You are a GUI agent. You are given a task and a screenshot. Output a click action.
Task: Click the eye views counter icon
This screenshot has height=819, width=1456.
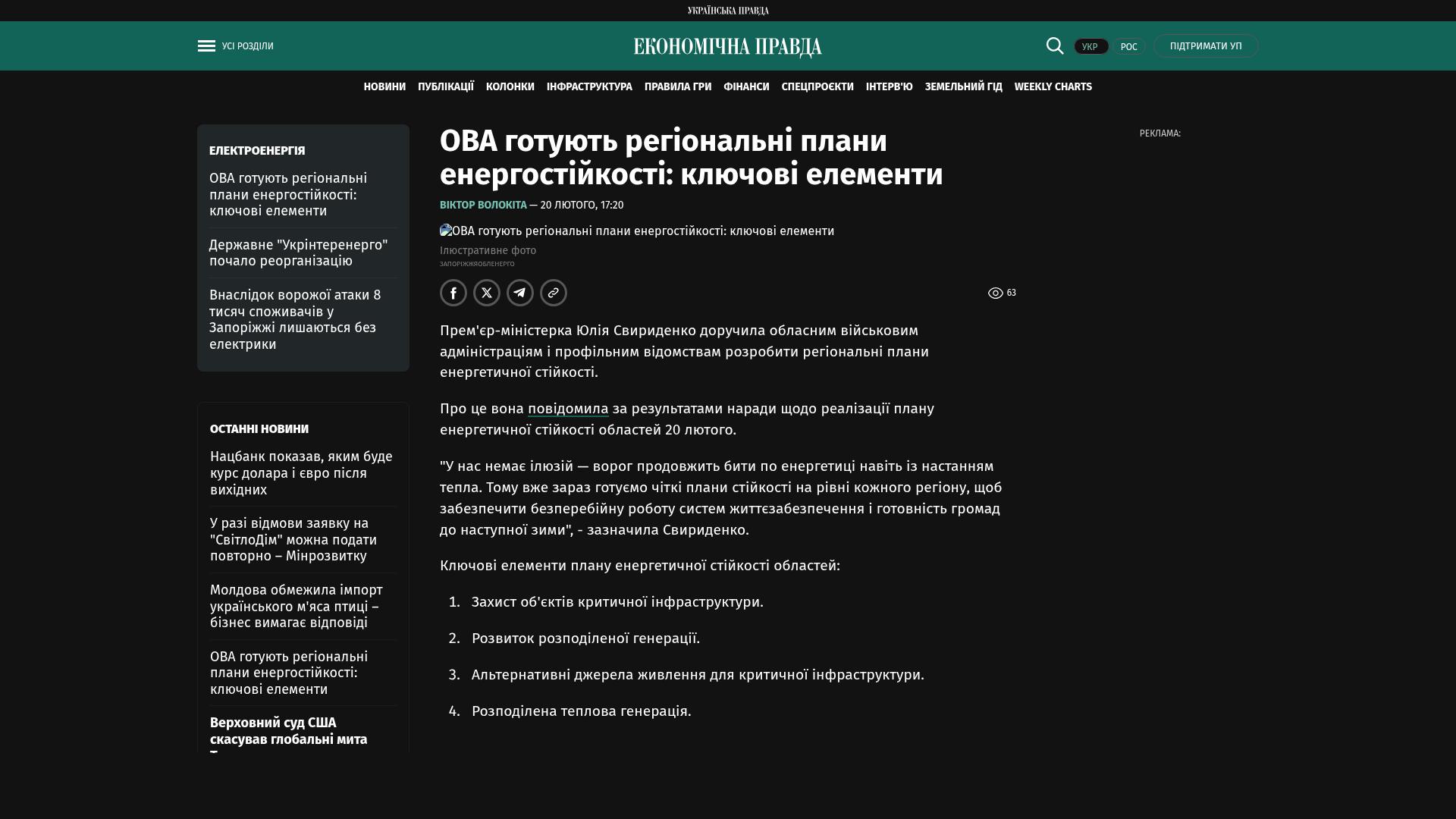996,293
